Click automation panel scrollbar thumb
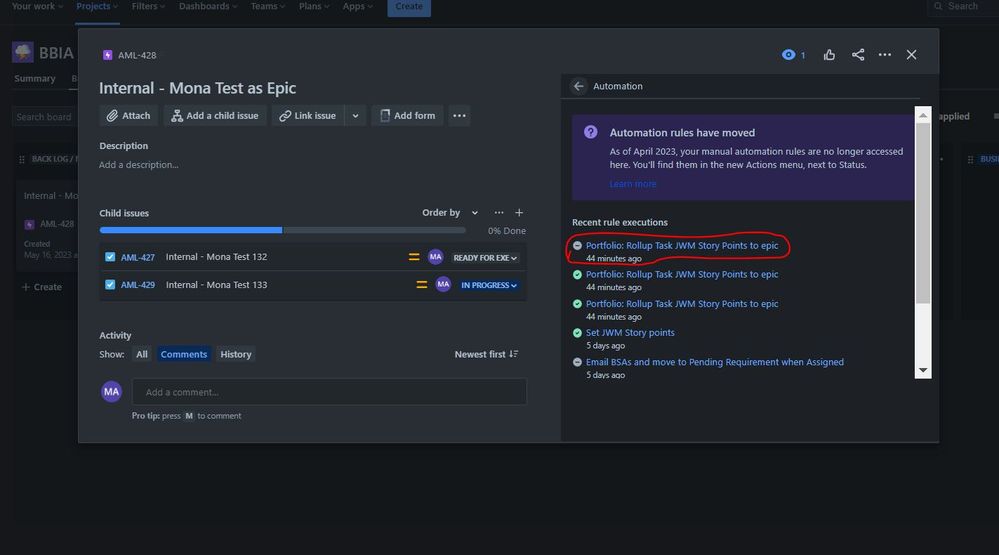Screen dimensions: 999x555 tap(923, 213)
